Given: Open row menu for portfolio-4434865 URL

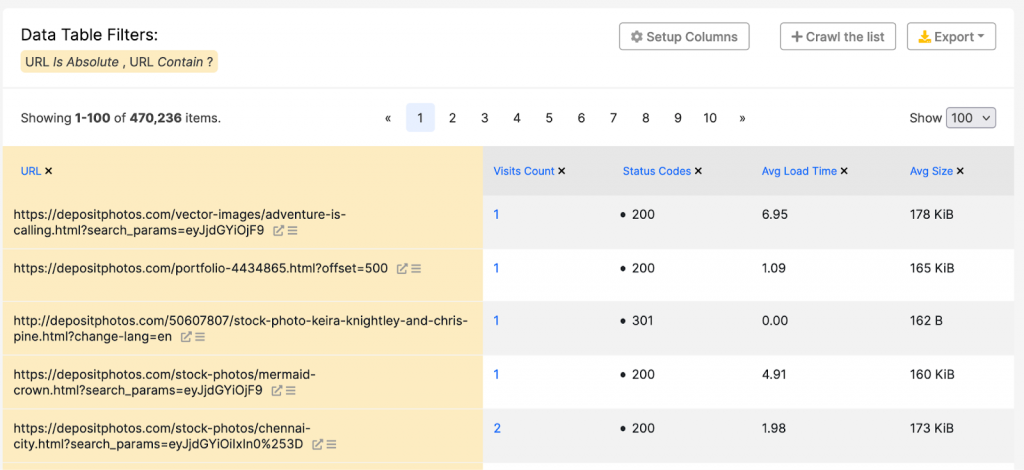Looking at the screenshot, I should [x=416, y=268].
